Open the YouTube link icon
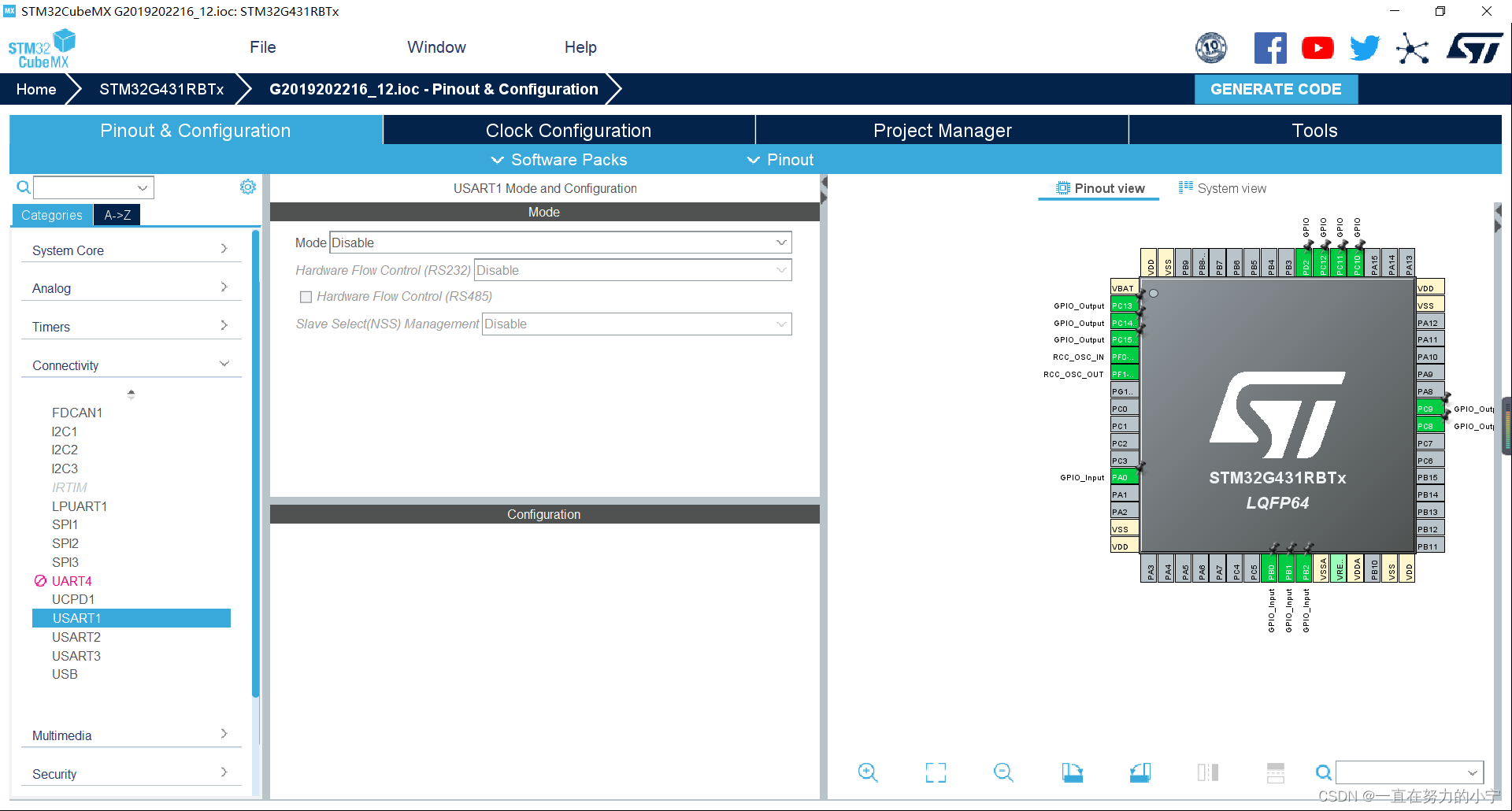 tap(1317, 48)
